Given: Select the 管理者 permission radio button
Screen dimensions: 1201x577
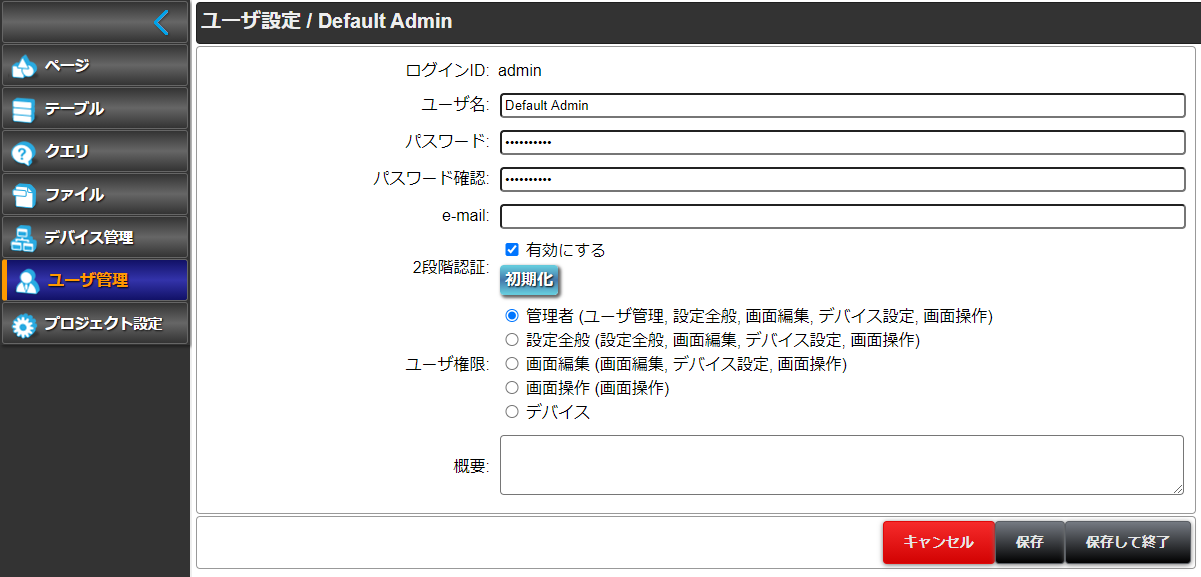Looking at the screenshot, I should [512, 315].
